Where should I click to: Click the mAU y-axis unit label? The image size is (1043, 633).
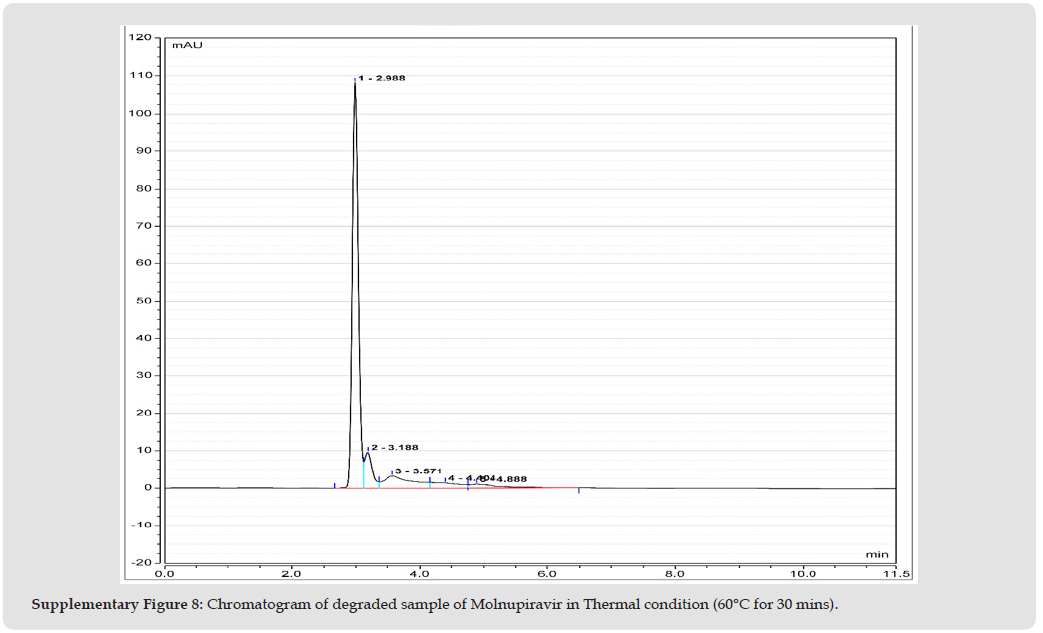point(185,45)
